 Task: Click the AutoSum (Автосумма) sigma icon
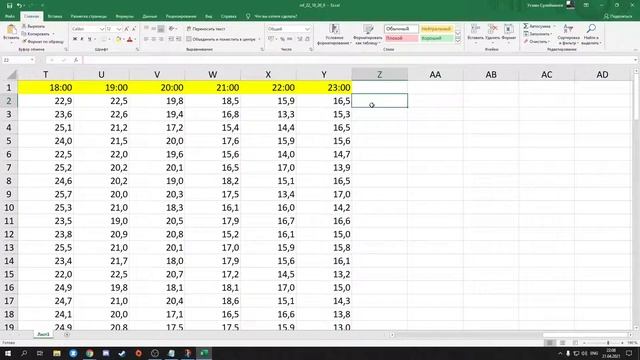[x=526, y=26]
